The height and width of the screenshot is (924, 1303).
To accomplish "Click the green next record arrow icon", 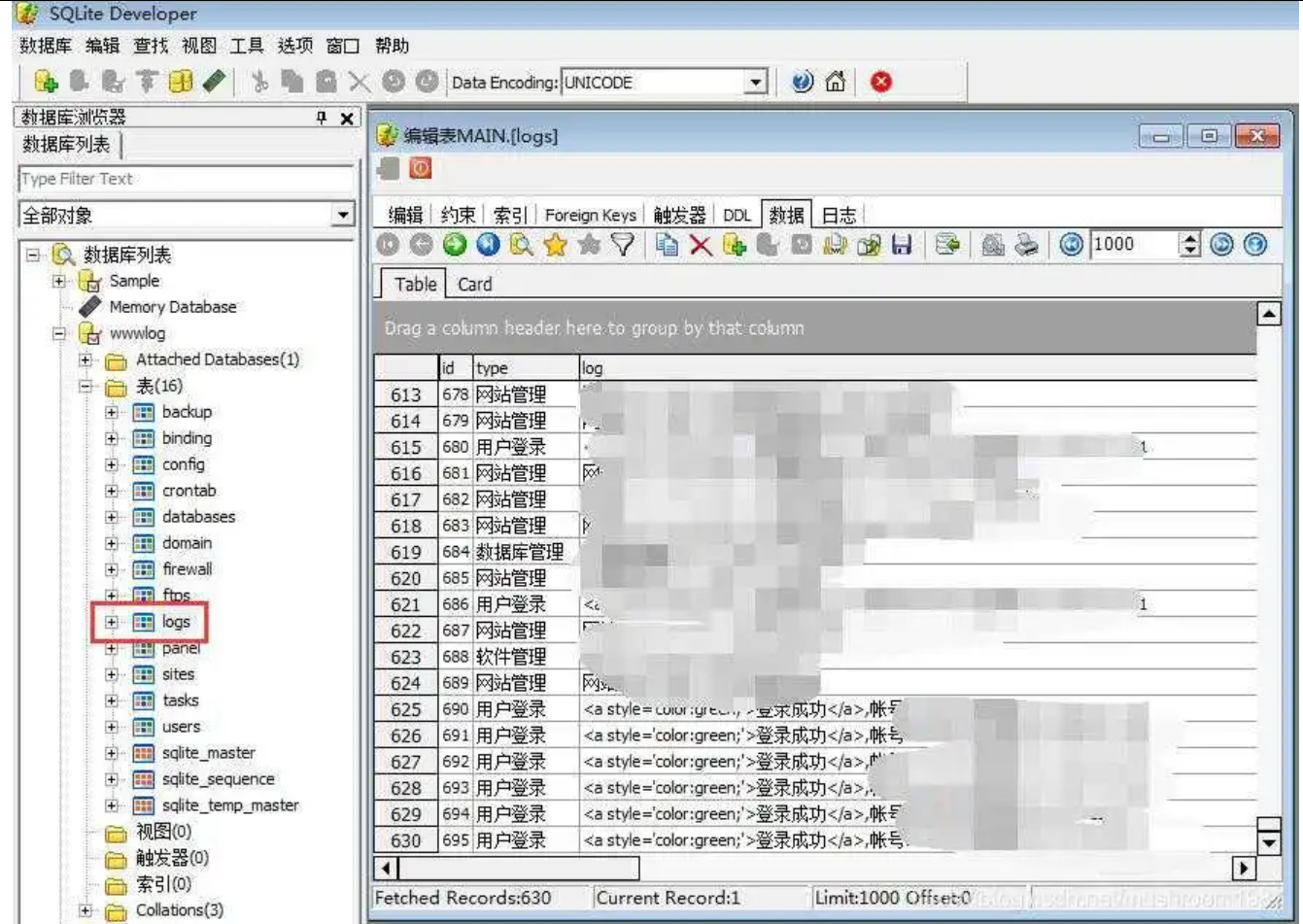I will click(455, 245).
